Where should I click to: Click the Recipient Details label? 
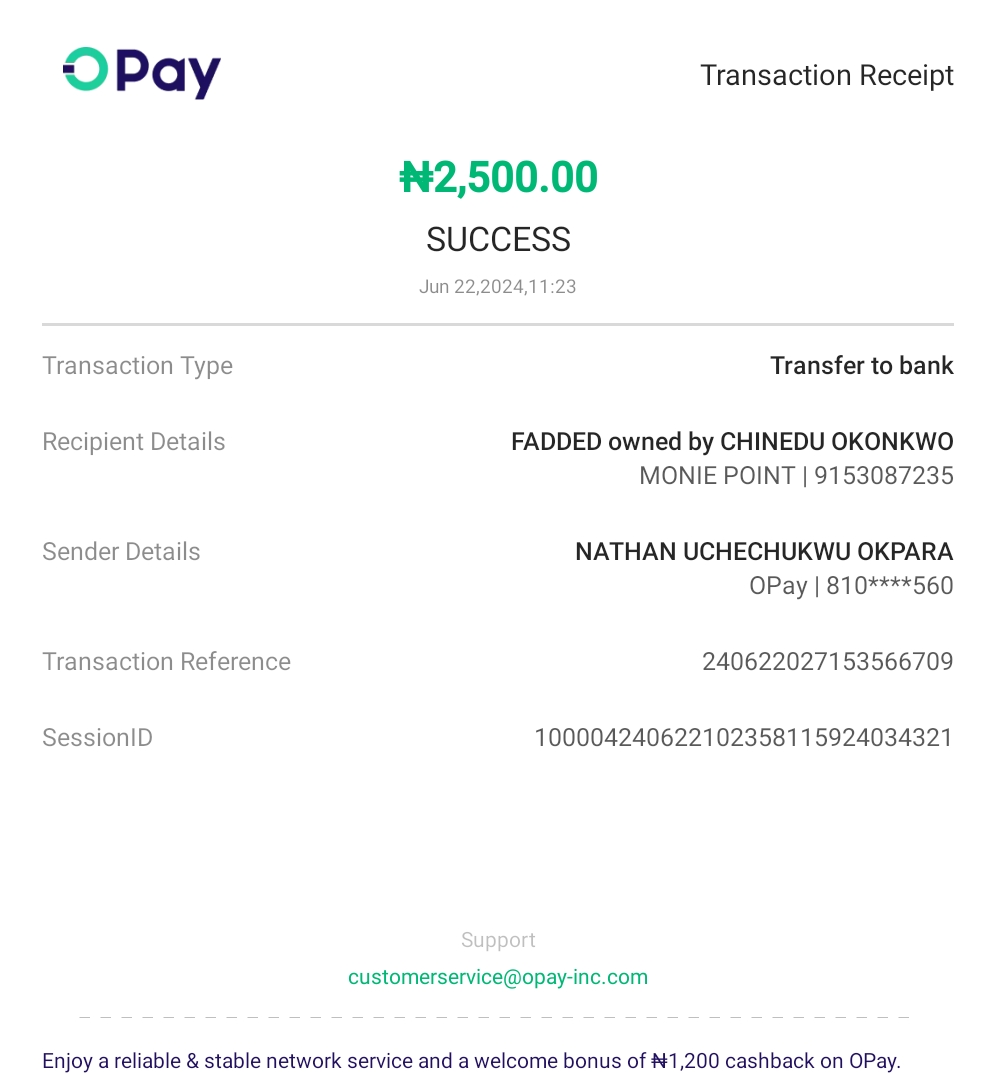pyautogui.click(x=134, y=442)
